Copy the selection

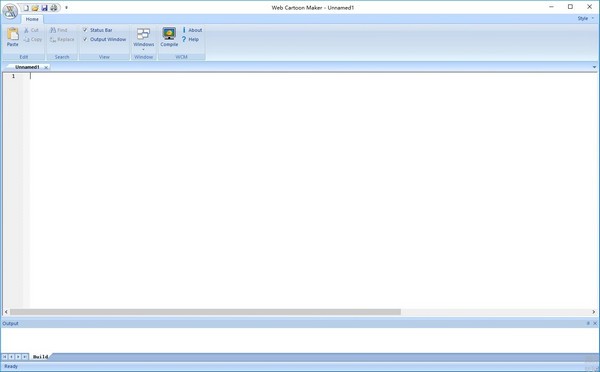33,39
